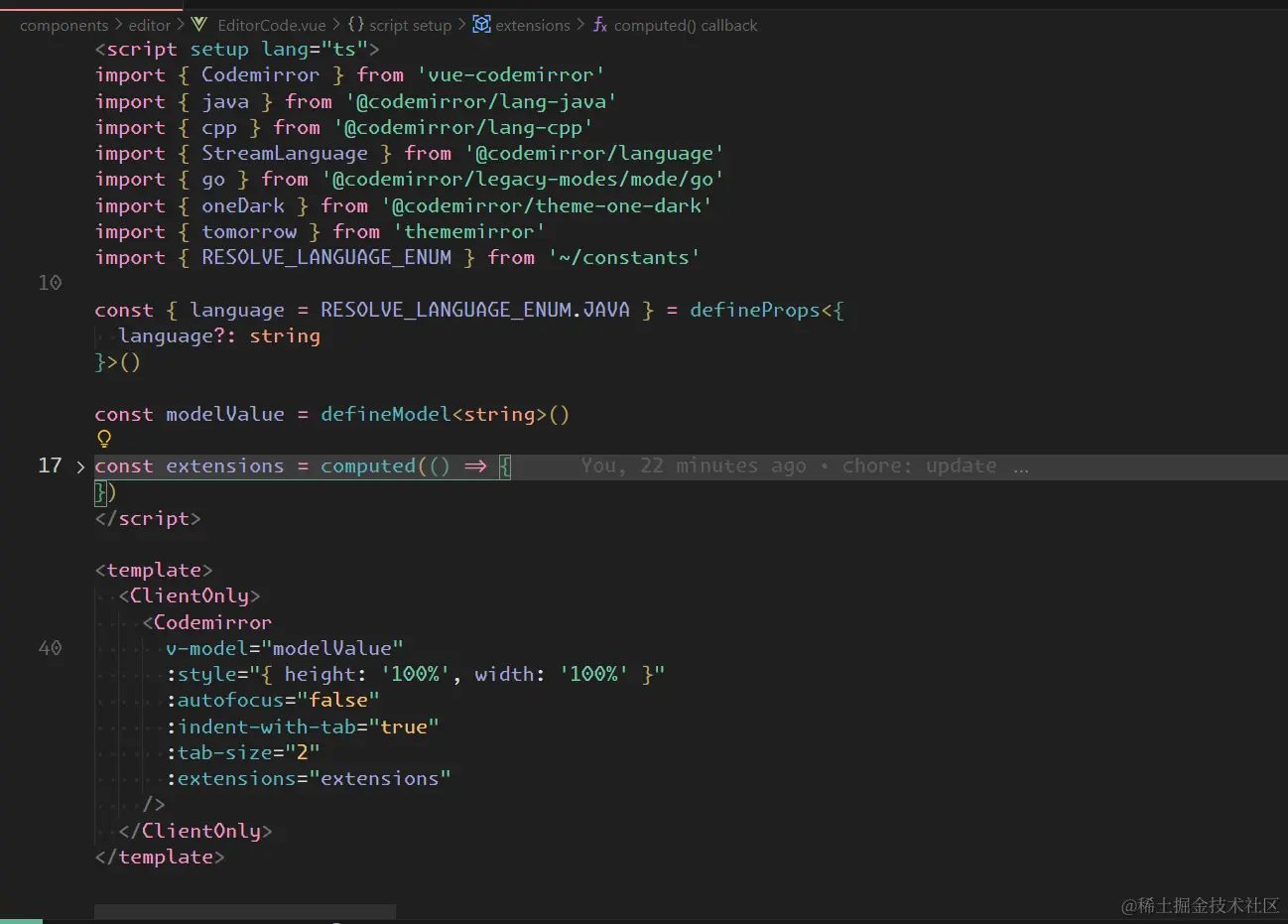Click the lightbulb code action icon
This screenshot has height=924, width=1288.
(x=104, y=439)
